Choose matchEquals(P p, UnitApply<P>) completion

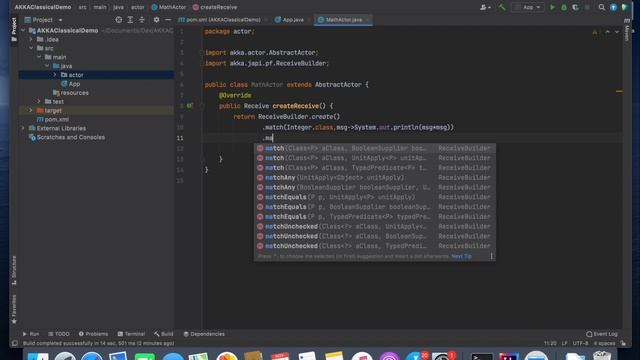[374, 197]
